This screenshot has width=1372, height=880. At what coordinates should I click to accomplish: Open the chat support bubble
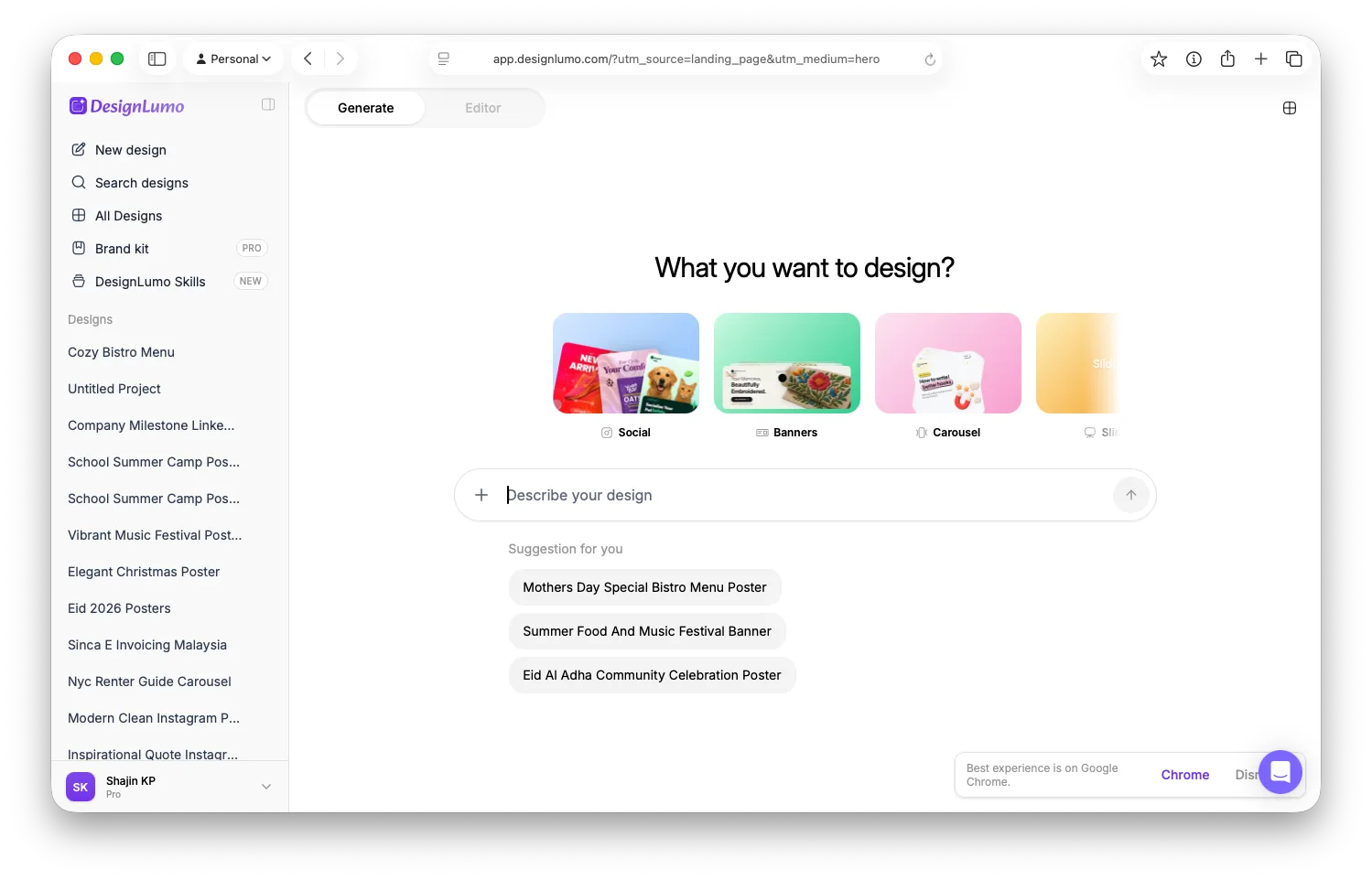tap(1280, 773)
